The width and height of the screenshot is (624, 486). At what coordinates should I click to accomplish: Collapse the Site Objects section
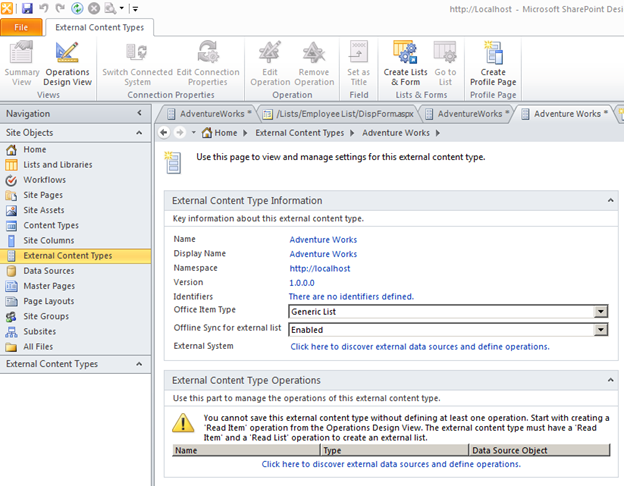(x=139, y=133)
